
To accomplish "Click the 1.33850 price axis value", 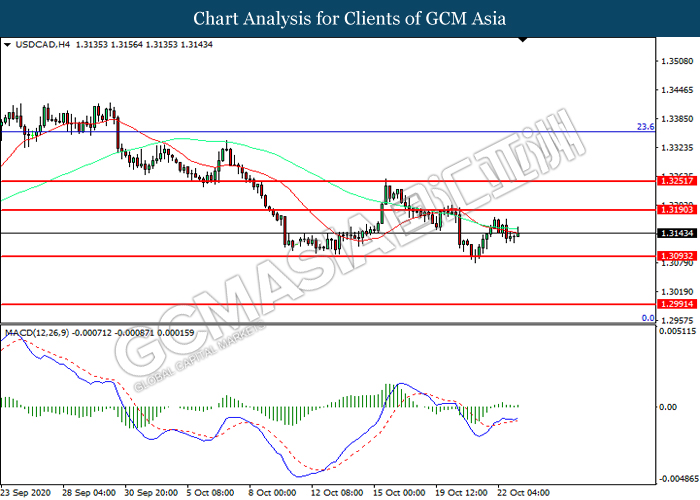I will [677, 119].
